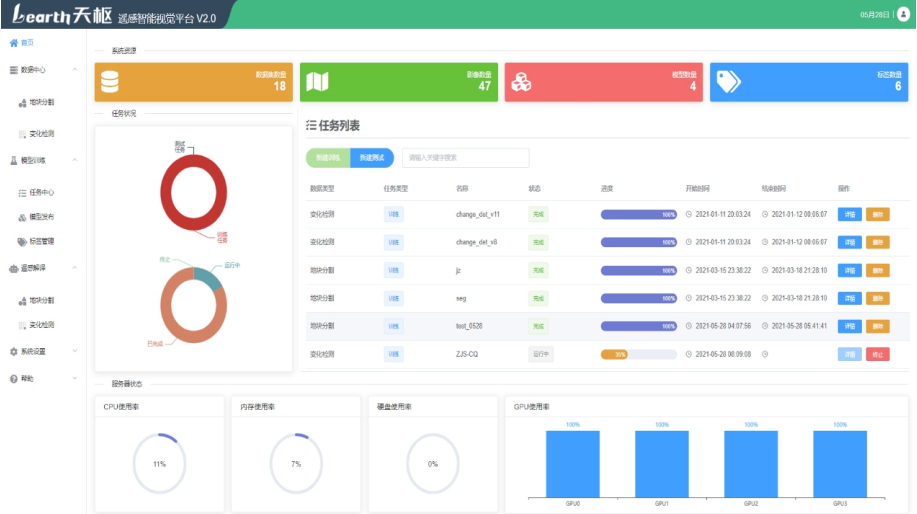Viewport: 917px width, 514px height.
Task: Collapse the 遥感解译 menu chevron
Action: [x=75, y=268]
